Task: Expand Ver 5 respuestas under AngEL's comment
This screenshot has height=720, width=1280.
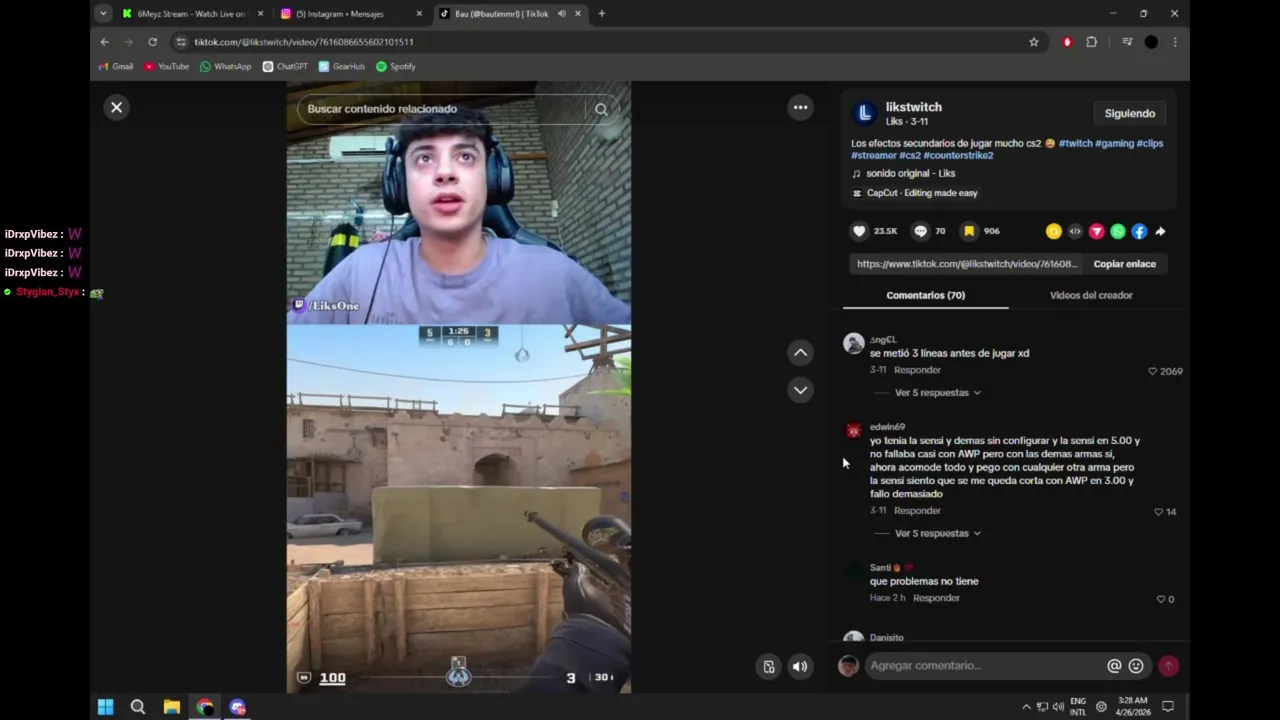Action: (937, 393)
